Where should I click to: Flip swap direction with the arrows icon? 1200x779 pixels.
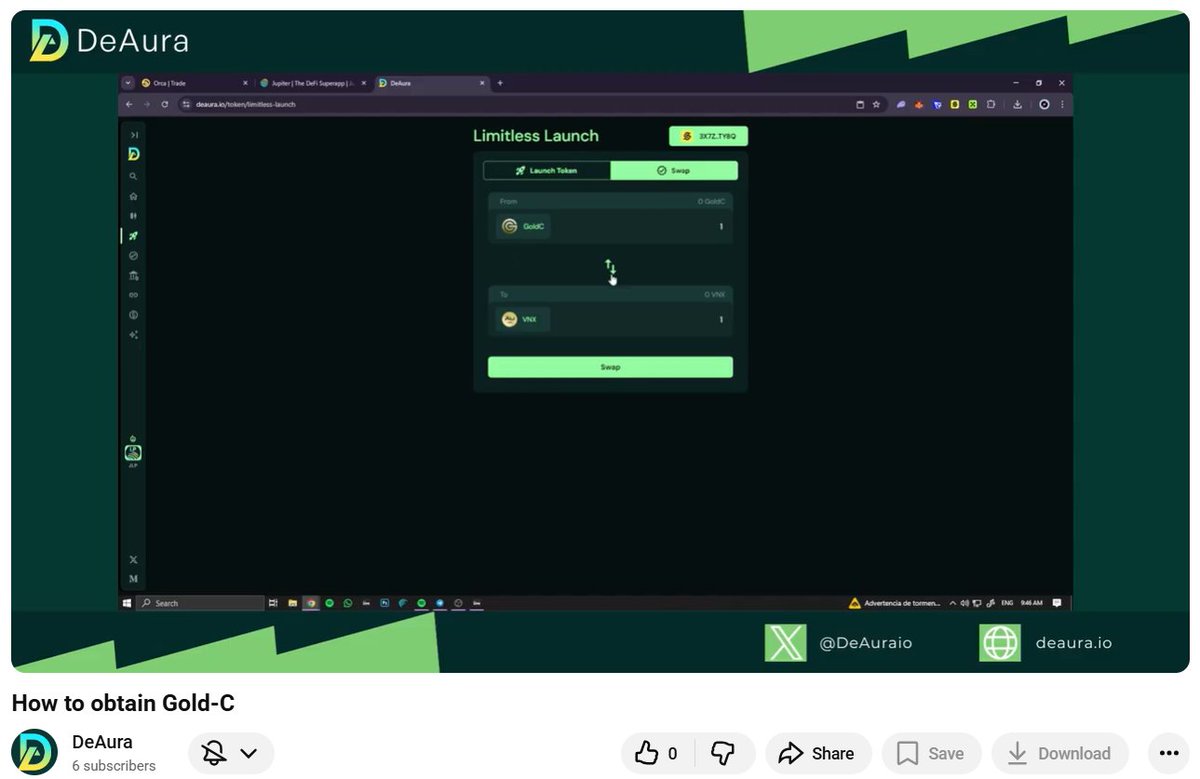610,267
